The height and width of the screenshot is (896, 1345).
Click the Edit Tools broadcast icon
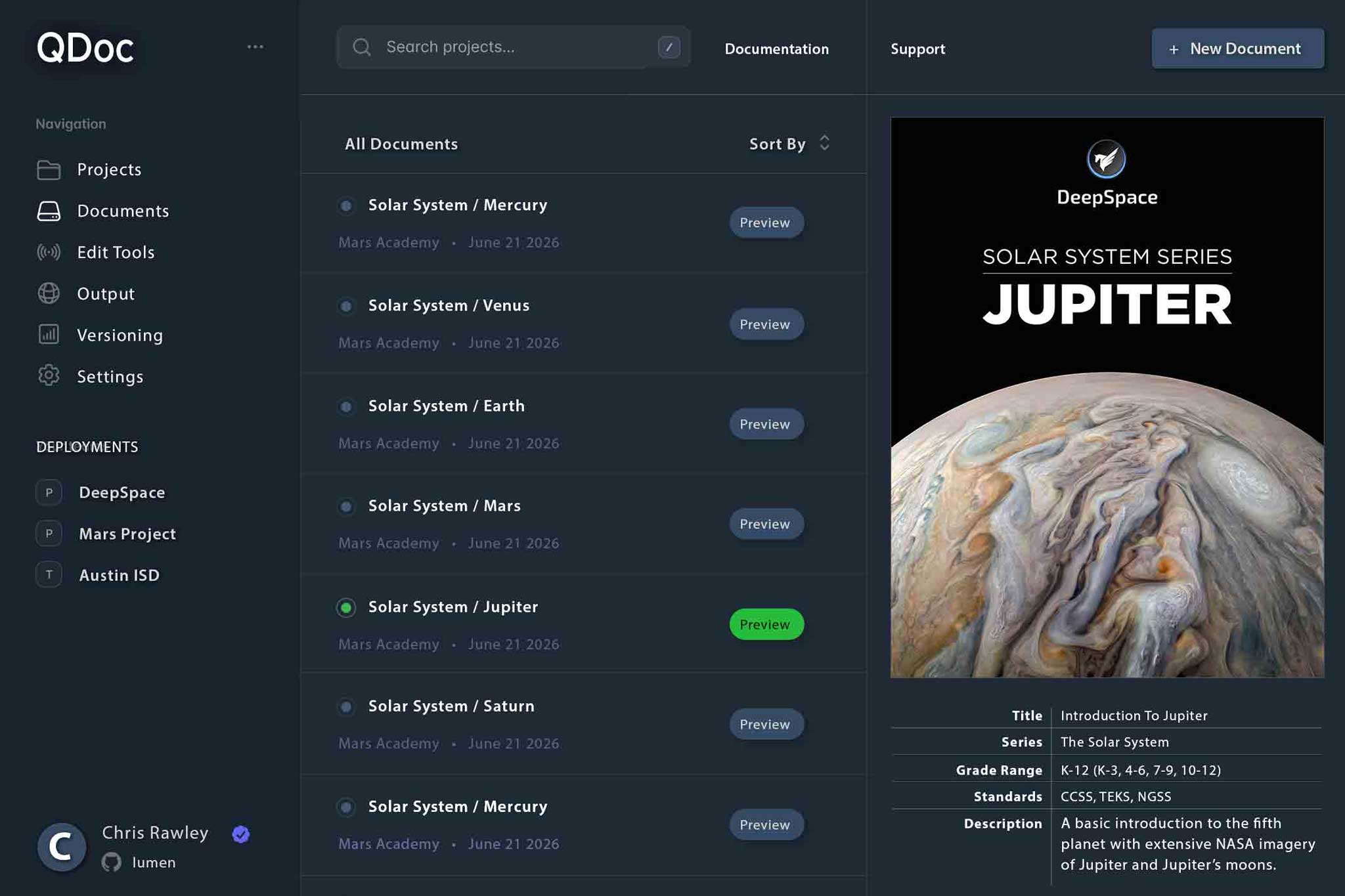tap(49, 252)
